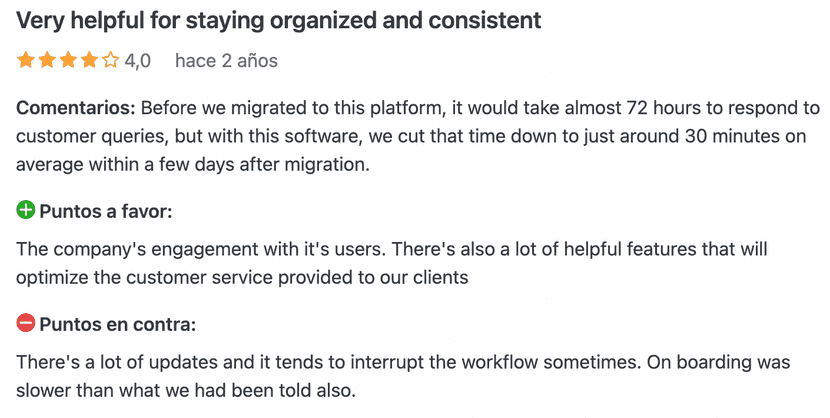Click the green plus pros icon
Image resolution: width=830 pixels, height=418 pixels.
(x=26, y=210)
